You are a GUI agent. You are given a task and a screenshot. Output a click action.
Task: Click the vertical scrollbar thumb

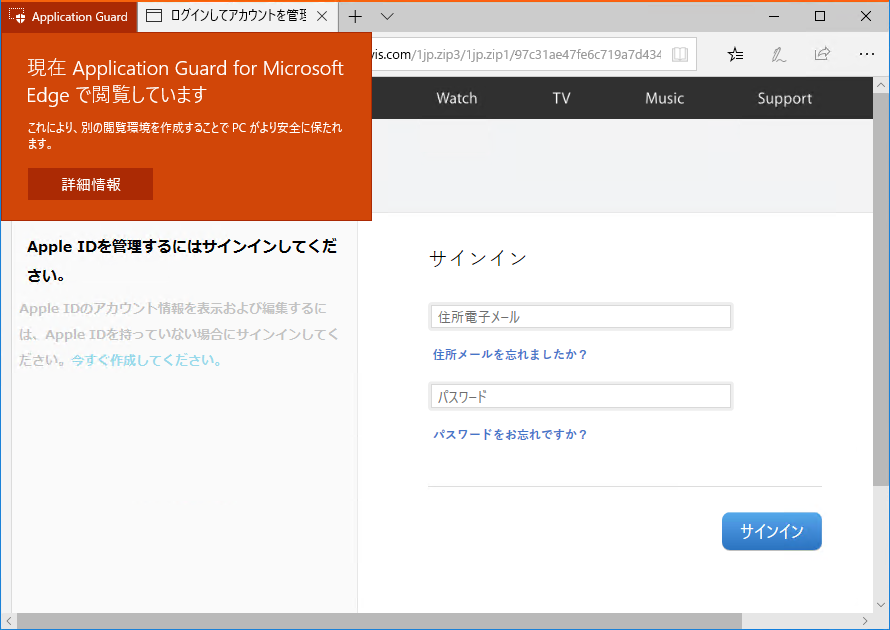tap(881, 289)
